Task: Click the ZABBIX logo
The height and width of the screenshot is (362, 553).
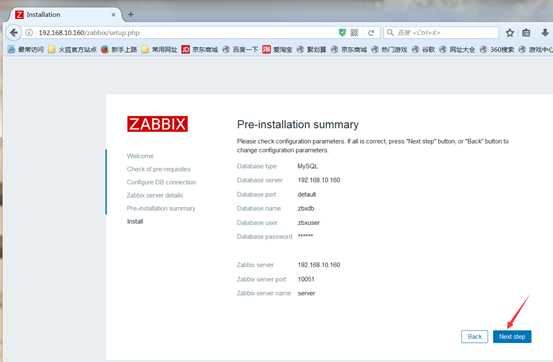Action: pos(157,124)
